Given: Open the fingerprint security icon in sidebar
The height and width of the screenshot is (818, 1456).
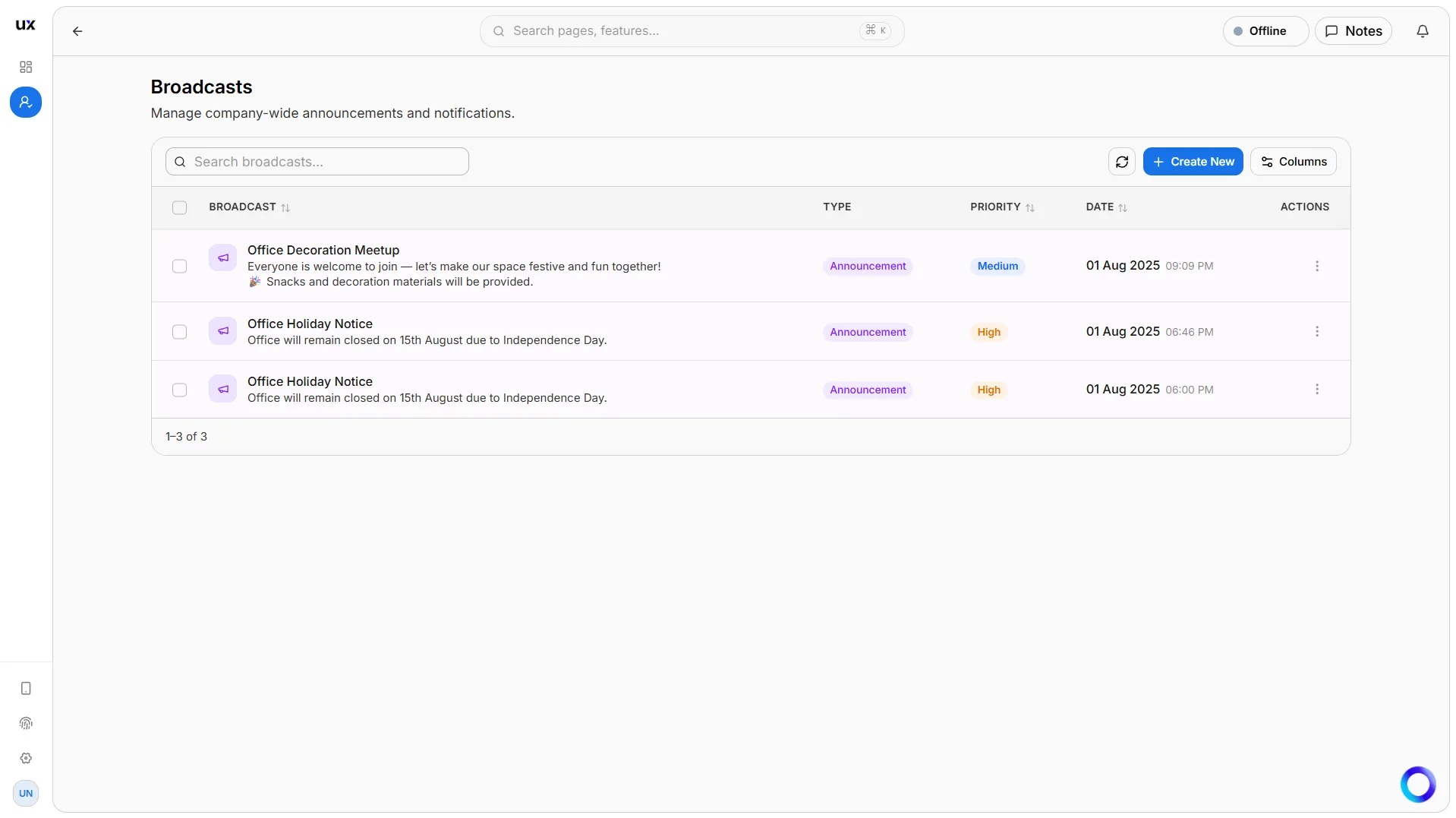Looking at the screenshot, I should click(x=26, y=723).
